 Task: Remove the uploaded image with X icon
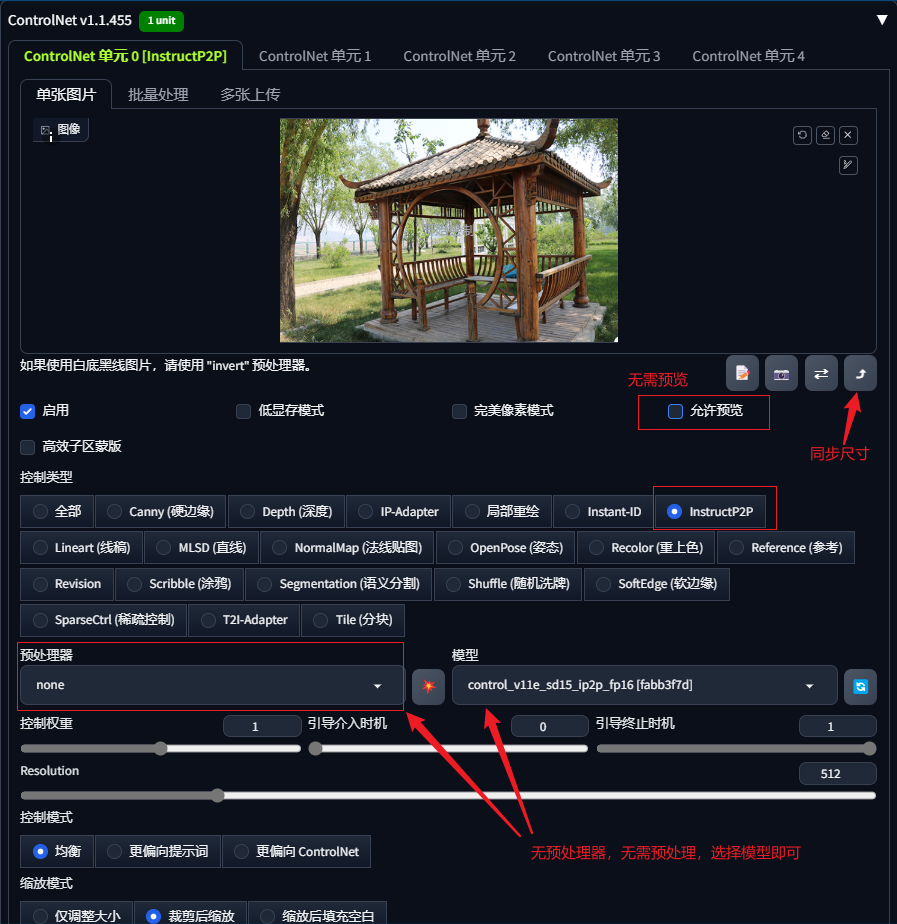pos(848,135)
